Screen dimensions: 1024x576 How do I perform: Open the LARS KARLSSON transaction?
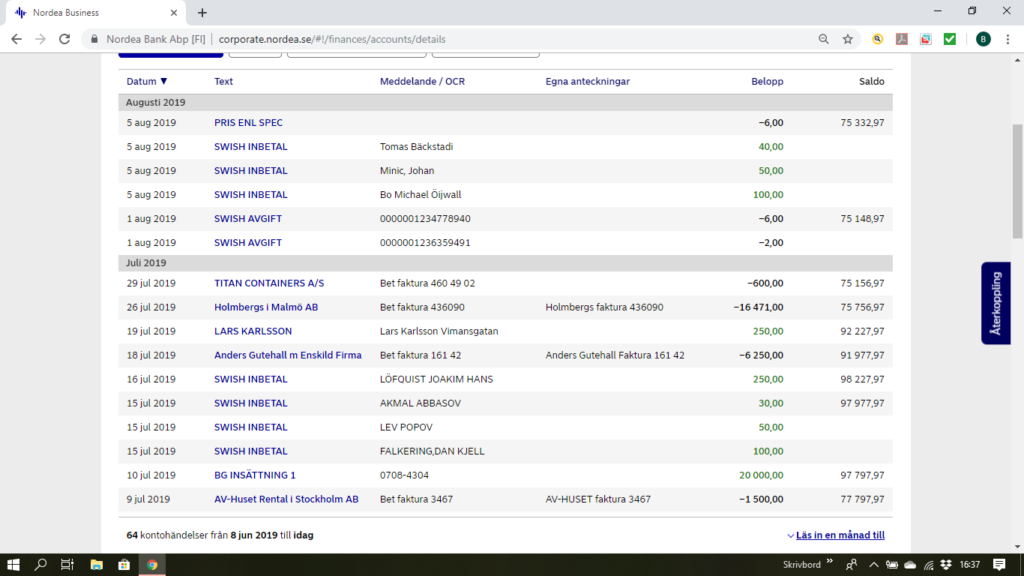(253, 332)
